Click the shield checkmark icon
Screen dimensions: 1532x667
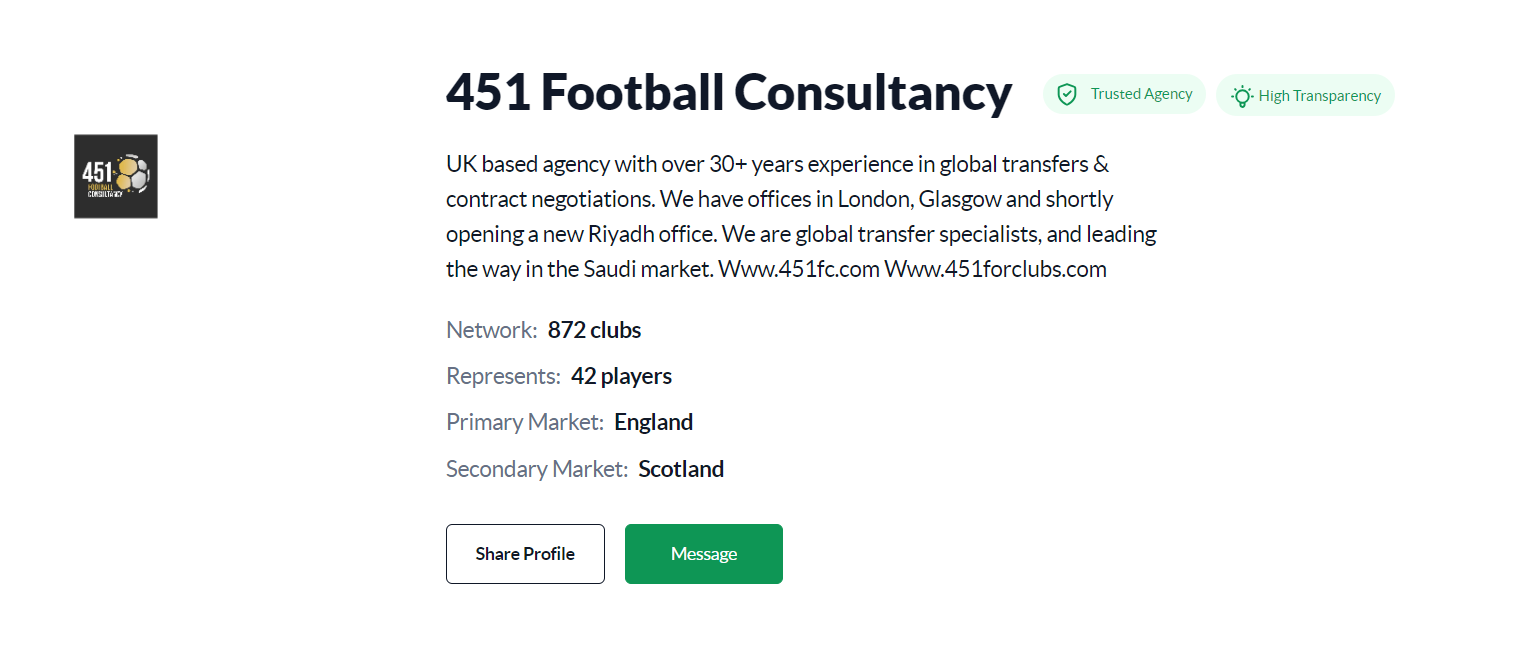[1067, 95]
